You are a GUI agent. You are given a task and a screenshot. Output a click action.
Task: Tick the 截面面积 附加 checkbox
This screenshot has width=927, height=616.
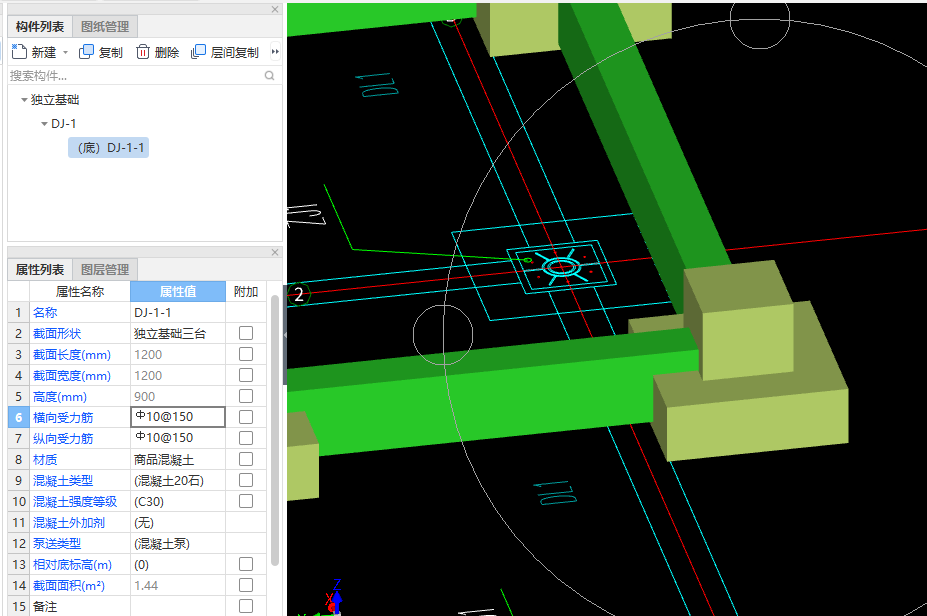pos(246,585)
